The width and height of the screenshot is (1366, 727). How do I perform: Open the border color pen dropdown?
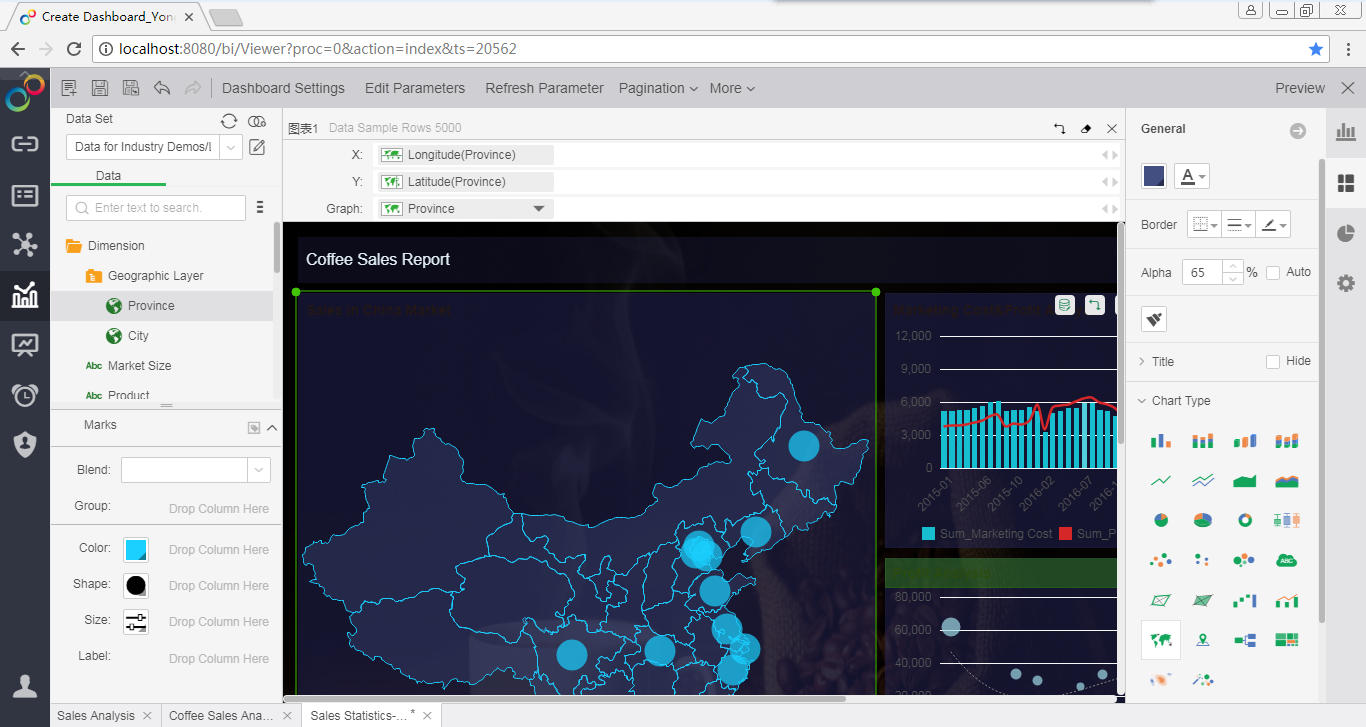coord(1274,225)
